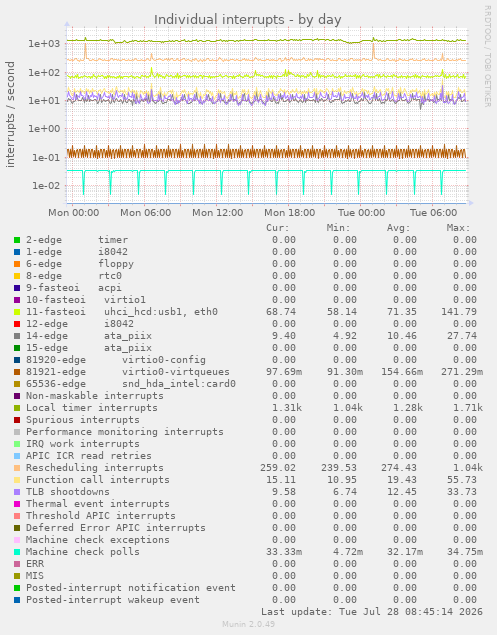Click the 14-edge ata_piix gray swatch
Screen dimensions: 497x635
point(17,336)
